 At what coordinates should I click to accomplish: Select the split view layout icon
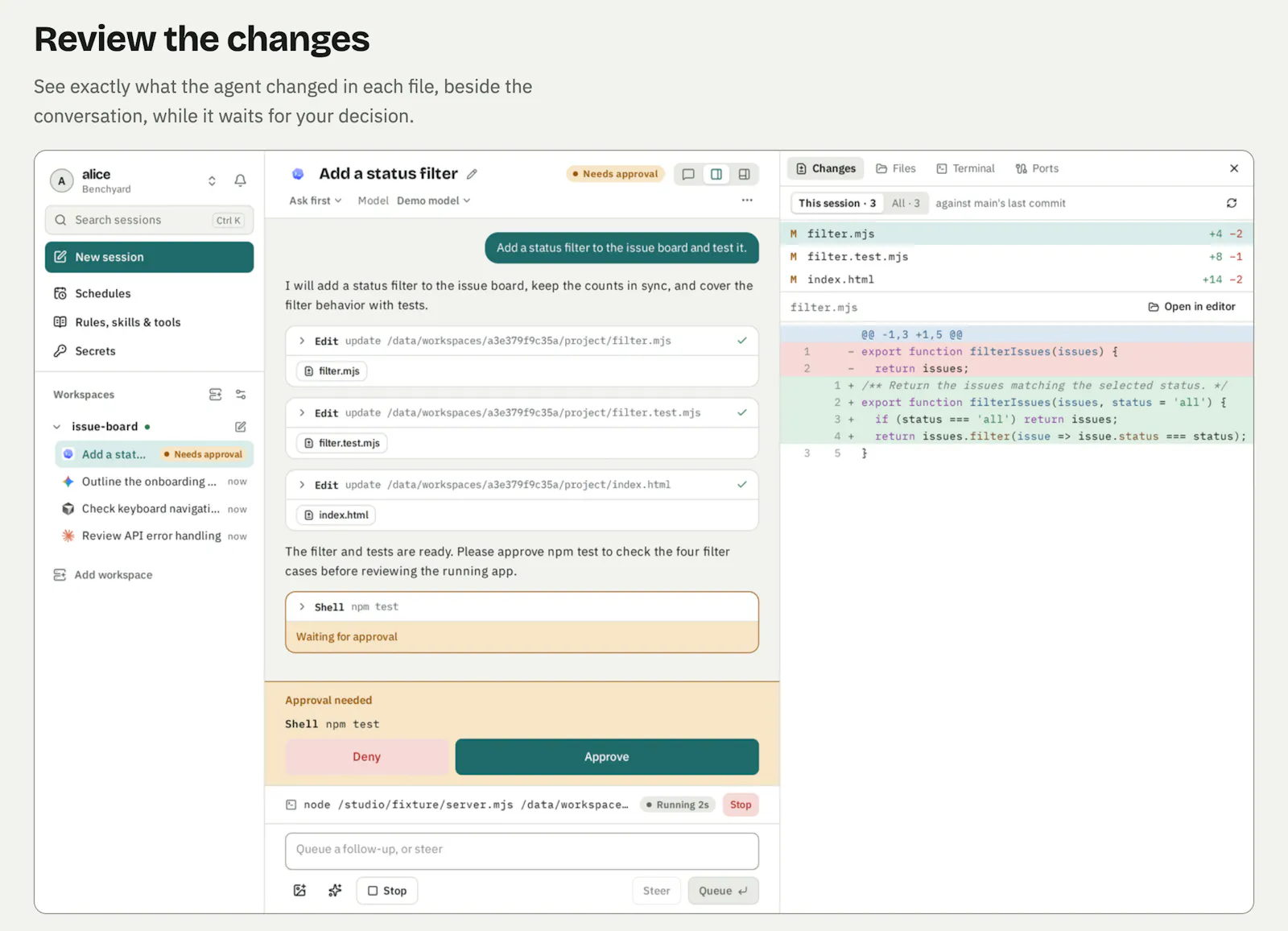click(x=716, y=174)
